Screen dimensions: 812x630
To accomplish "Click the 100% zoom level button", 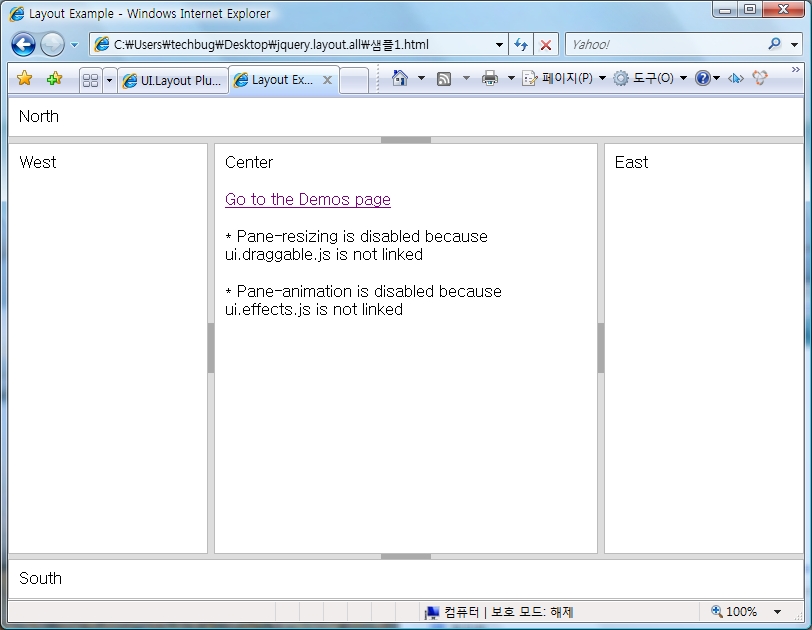I will pos(734,612).
